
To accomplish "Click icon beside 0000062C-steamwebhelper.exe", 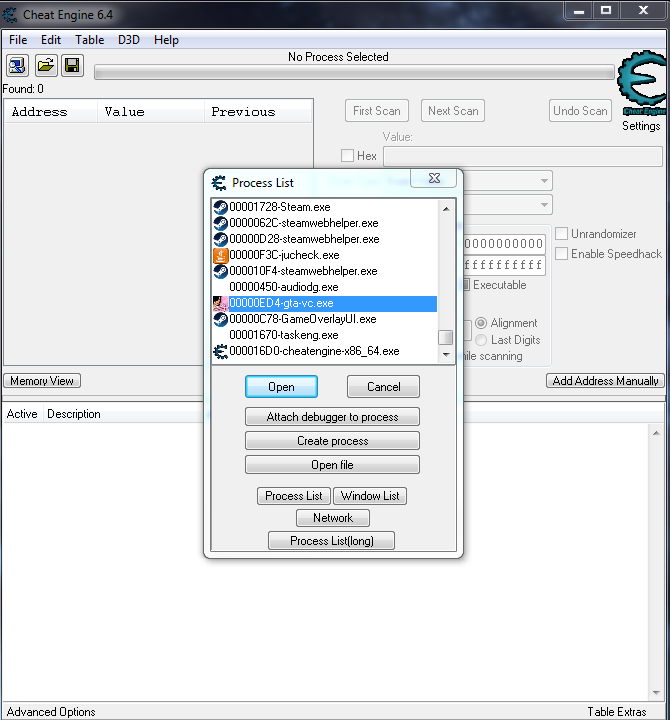I will click(220, 223).
